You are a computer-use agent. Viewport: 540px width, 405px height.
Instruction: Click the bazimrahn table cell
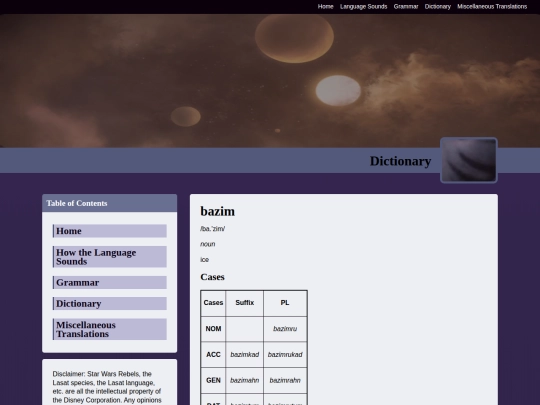tap(285, 381)
